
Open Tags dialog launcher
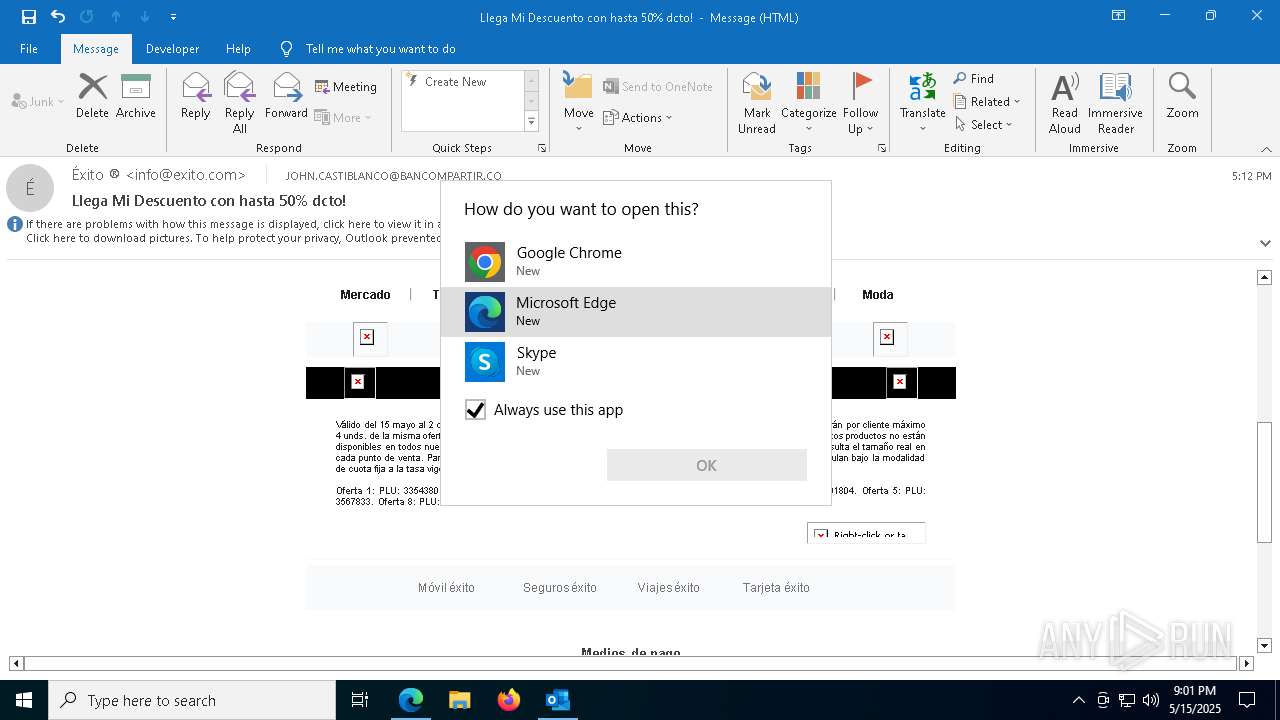882,148
